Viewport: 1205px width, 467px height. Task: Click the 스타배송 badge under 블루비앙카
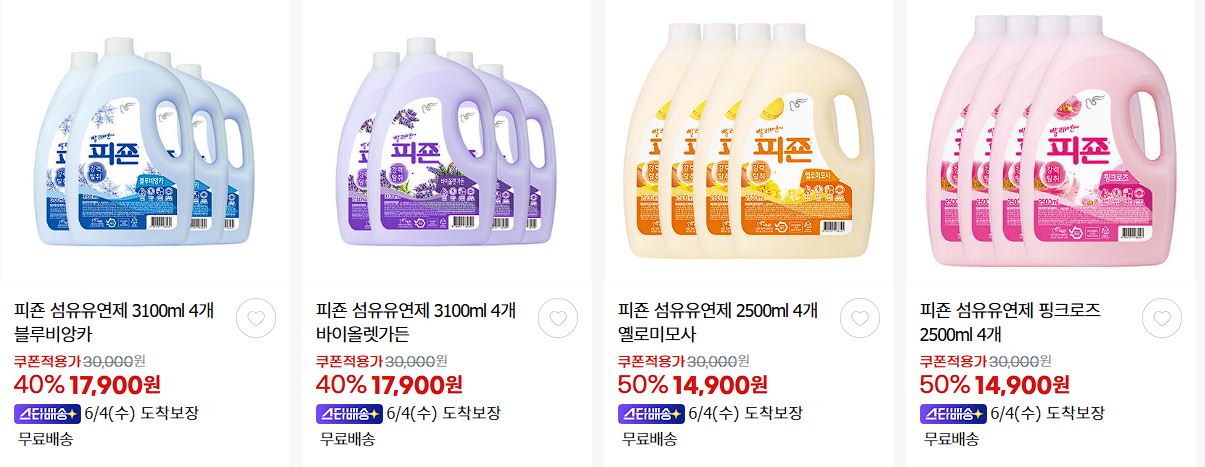46,413
